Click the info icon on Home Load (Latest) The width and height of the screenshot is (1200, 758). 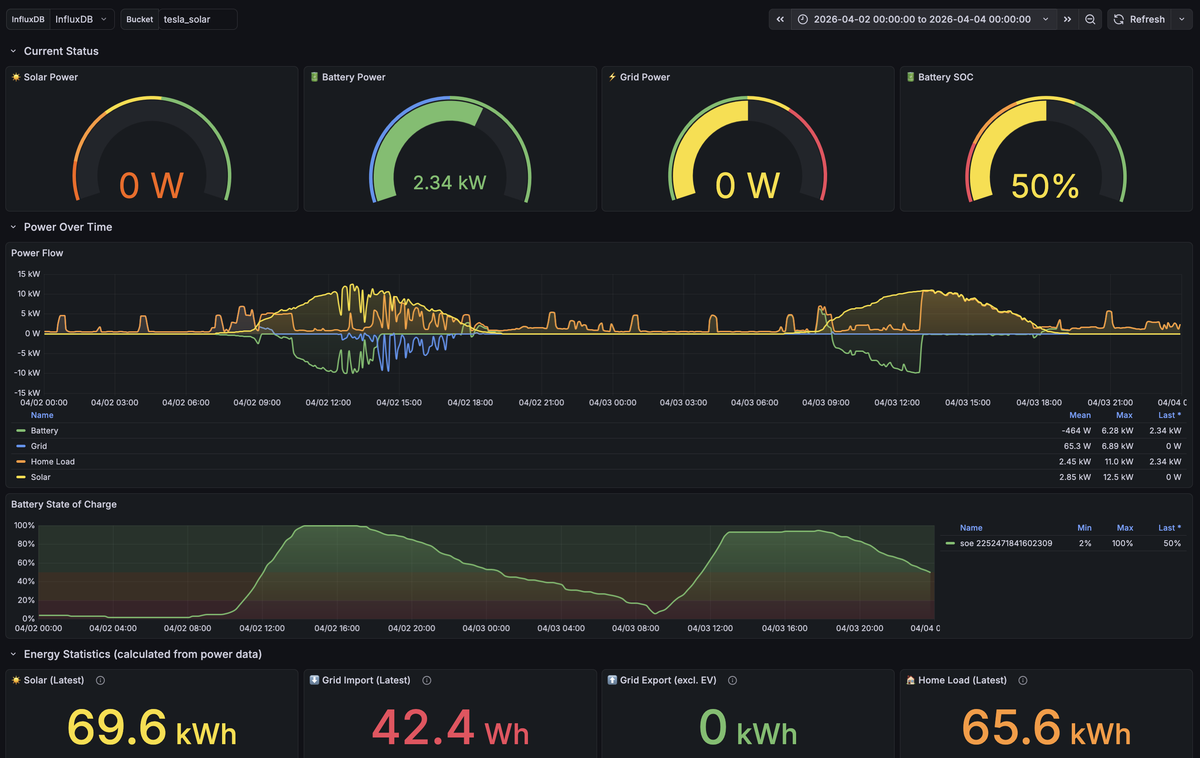pyautogui.click(x=1022, y=680)
